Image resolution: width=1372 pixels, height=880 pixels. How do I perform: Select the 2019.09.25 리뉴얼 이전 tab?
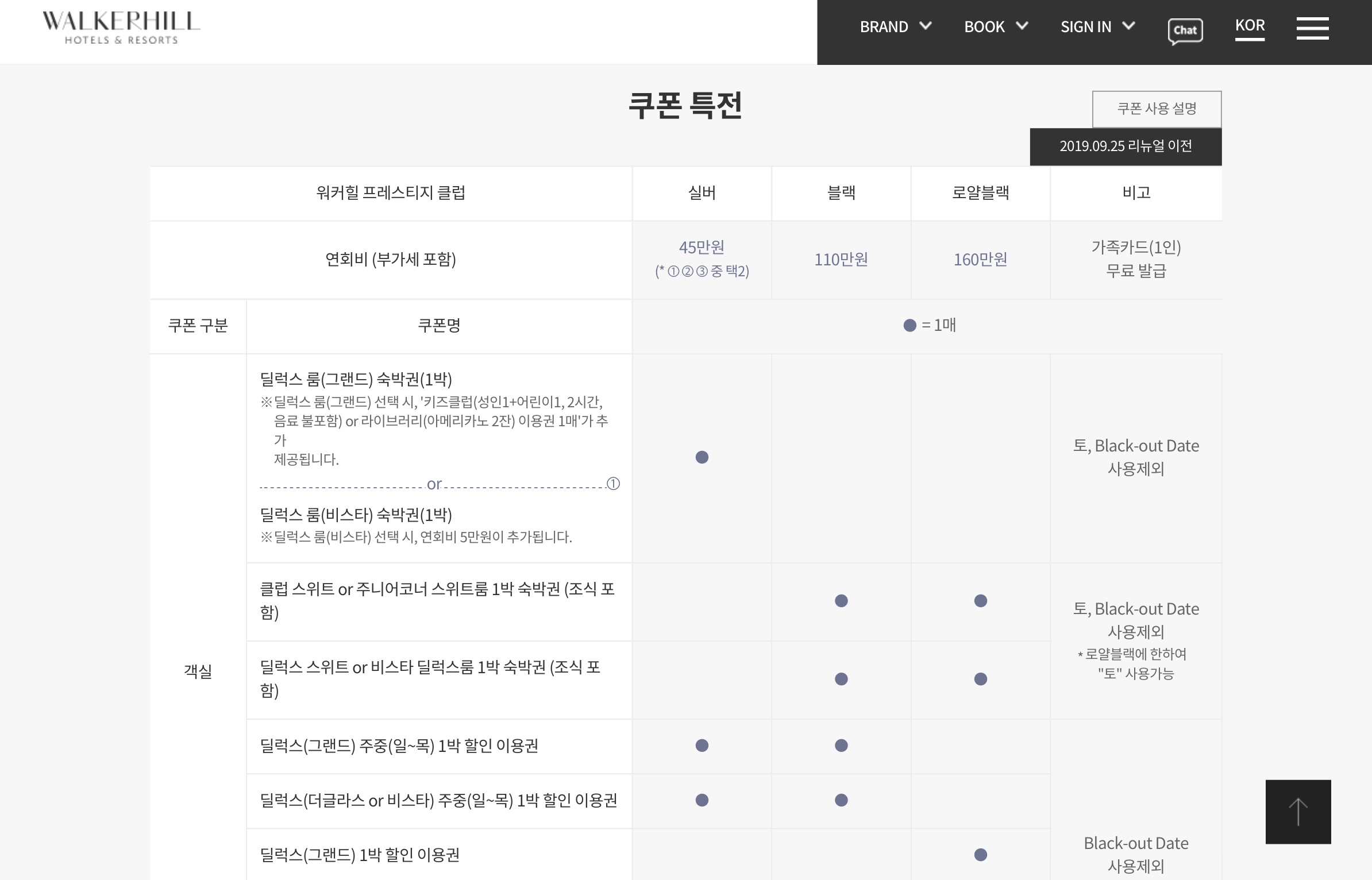click(x=1125, y=146)
